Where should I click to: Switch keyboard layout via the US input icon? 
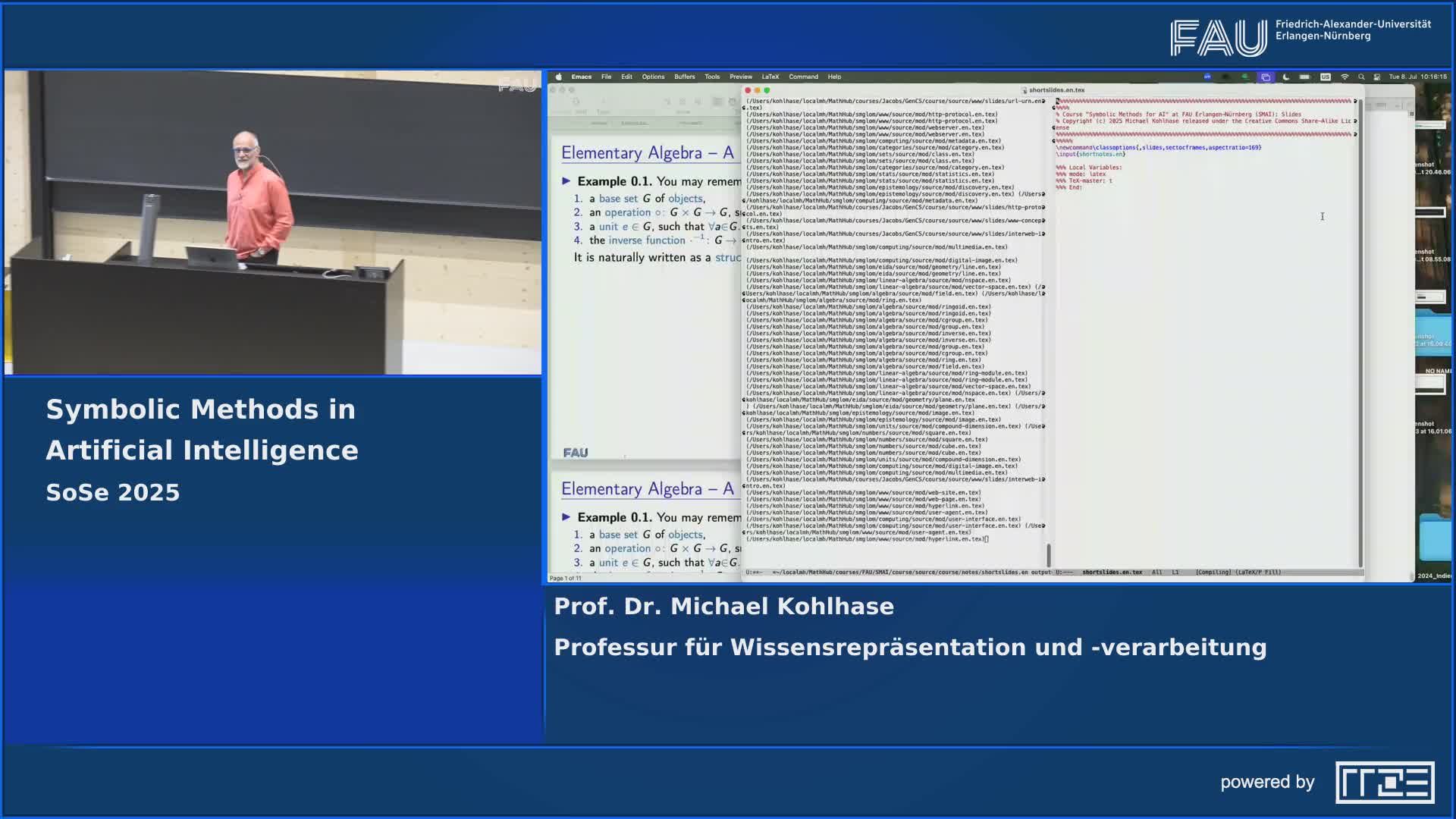tap(1326, 77)
